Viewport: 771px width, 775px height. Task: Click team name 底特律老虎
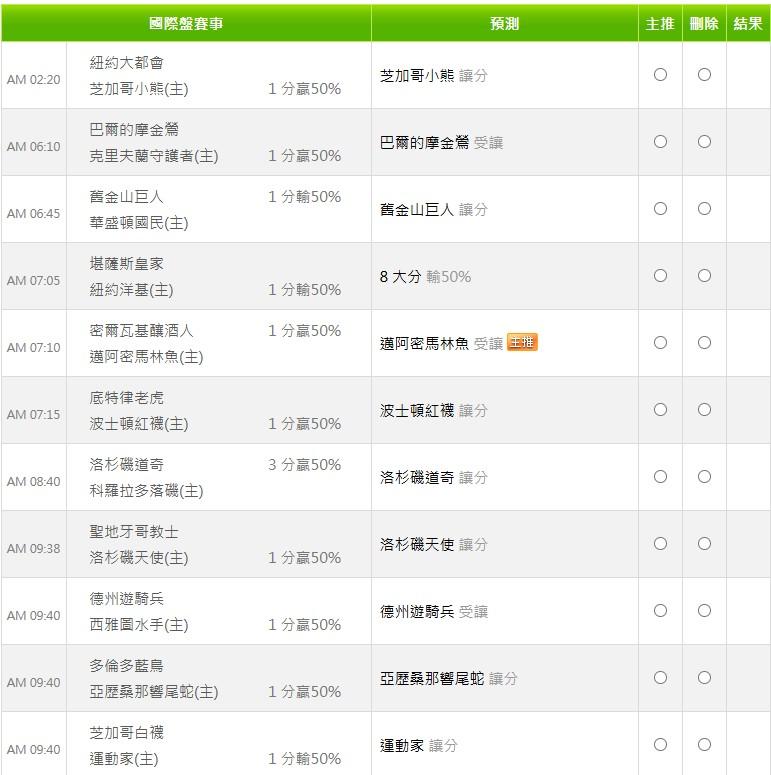[x=127, y=398]
